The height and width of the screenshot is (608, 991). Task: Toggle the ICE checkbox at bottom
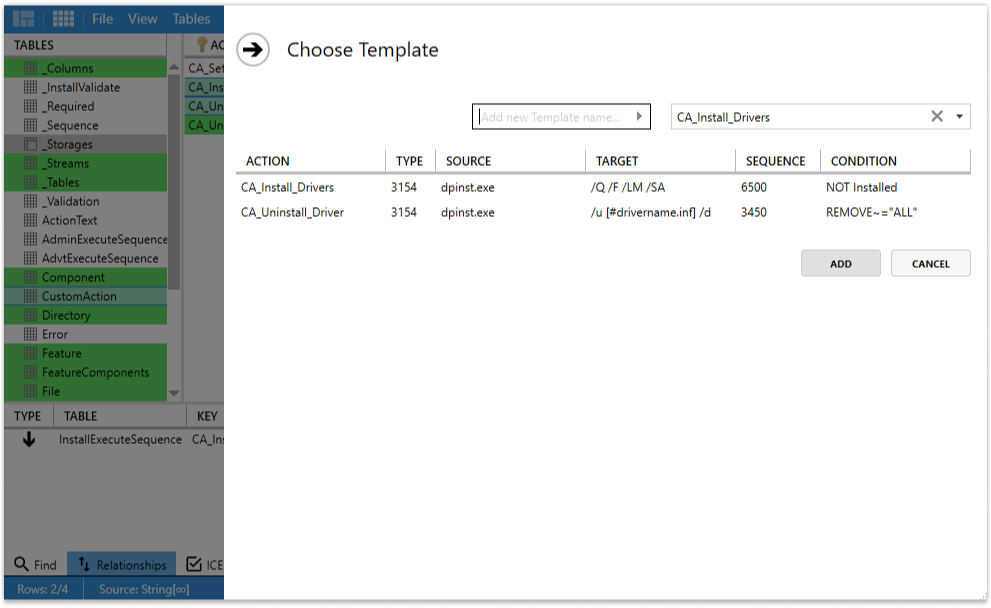(194, 564)
